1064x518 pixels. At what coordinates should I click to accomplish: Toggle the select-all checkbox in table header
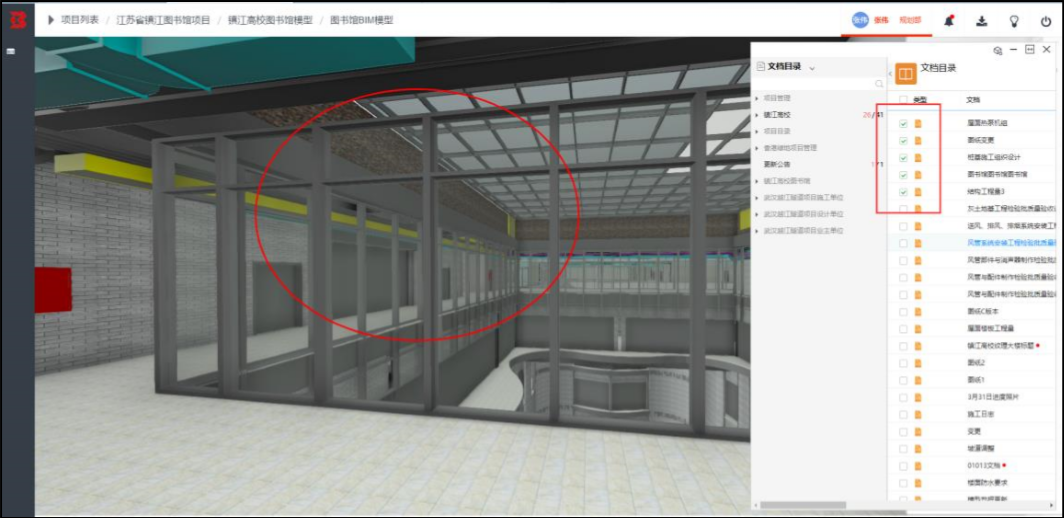(903, 100)
